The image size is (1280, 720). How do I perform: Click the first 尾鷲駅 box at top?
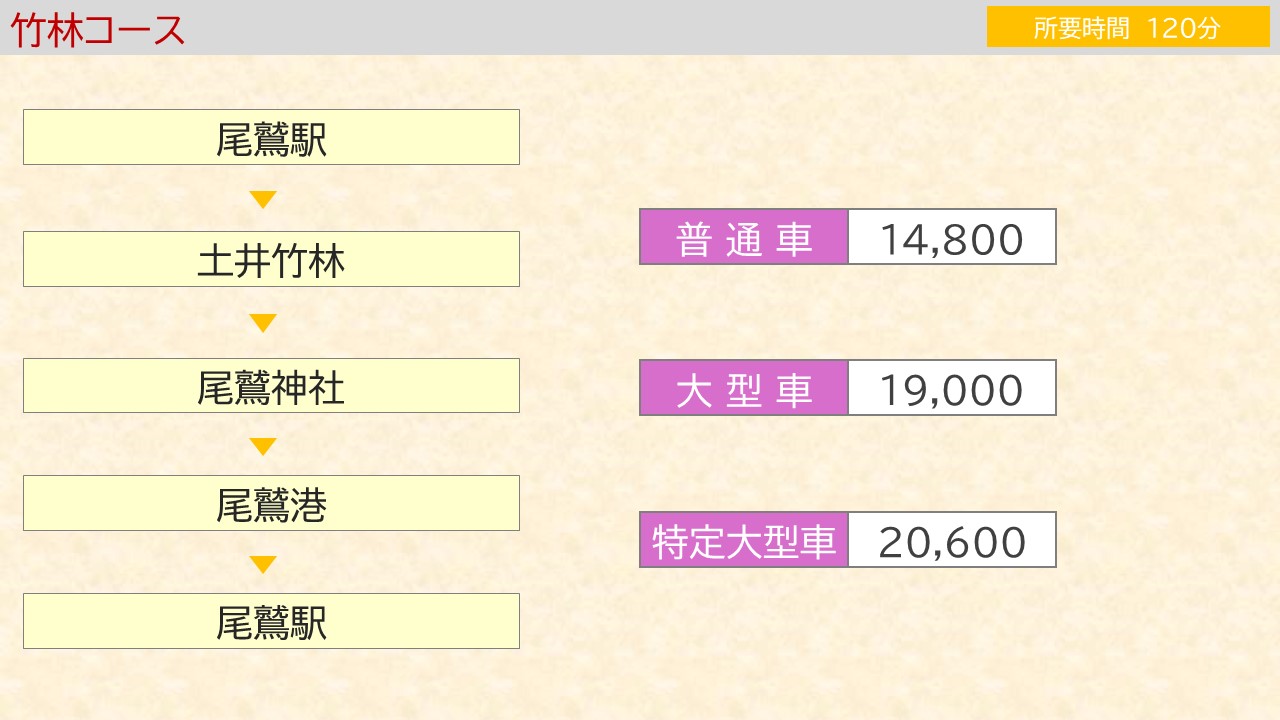(x=271, y=137)
